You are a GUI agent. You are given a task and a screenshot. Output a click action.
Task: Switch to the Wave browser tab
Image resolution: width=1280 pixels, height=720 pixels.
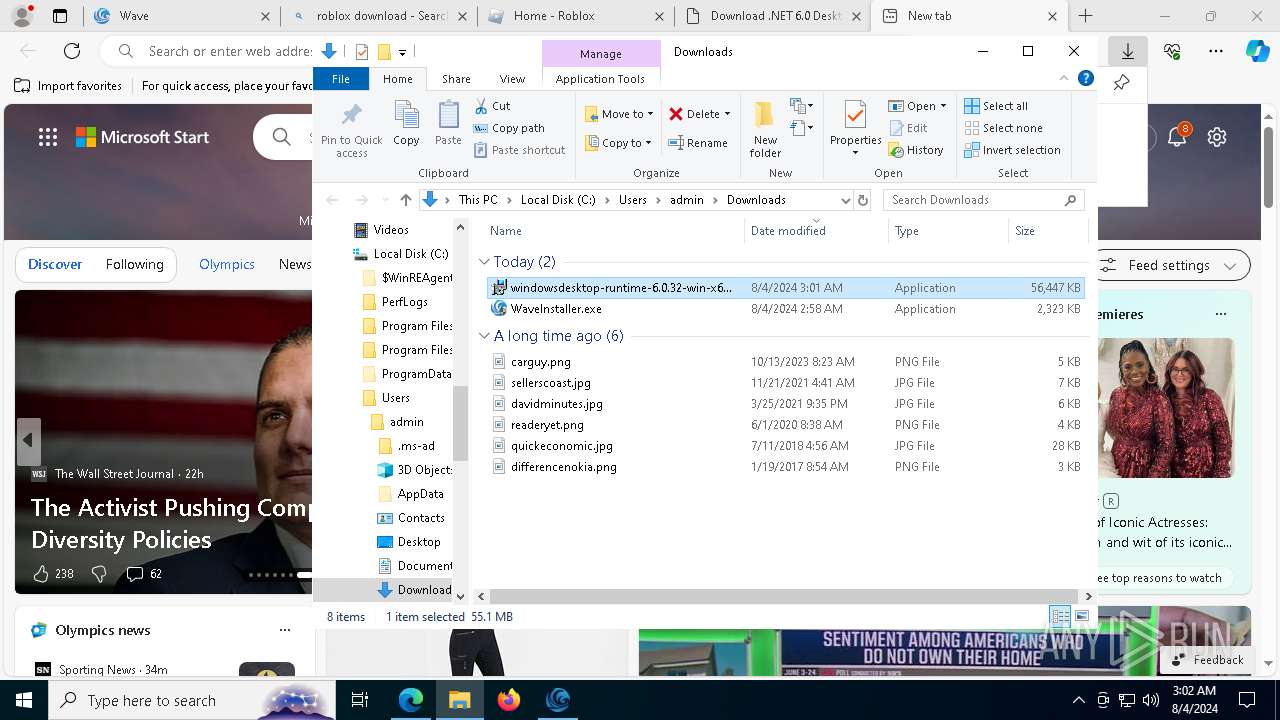[x=181, y=16]
